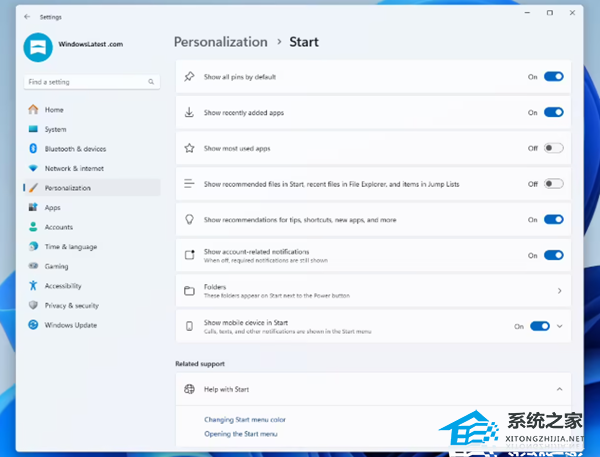This screenshot has height=457, width=600.
Task: Click the WindowsLatest .com account name
Action: point(91,44)
